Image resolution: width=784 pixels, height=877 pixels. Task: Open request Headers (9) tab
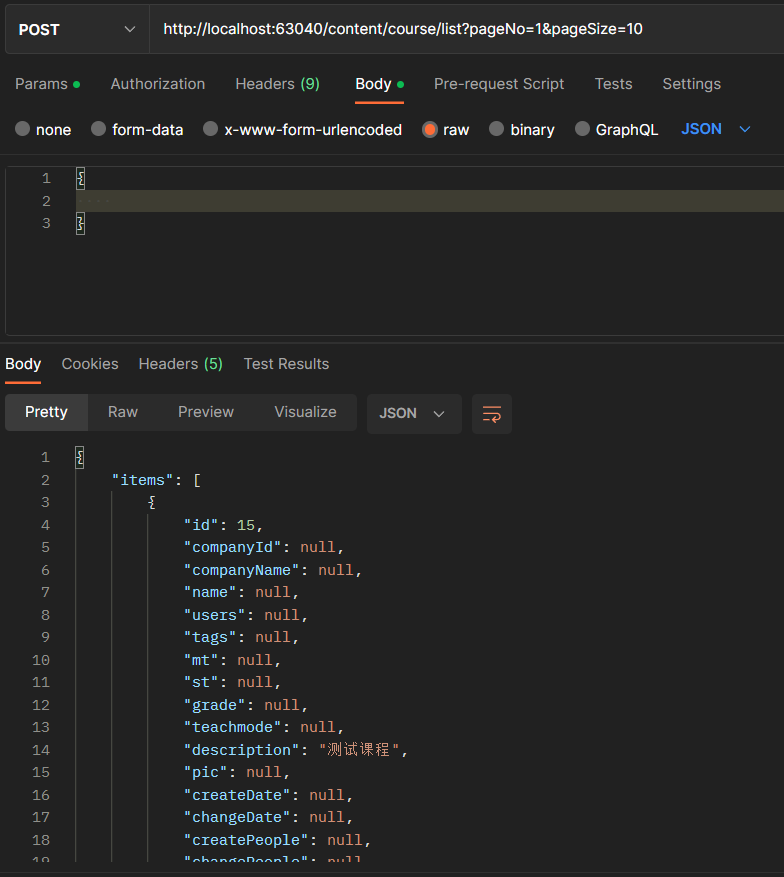[x=277, y=84]
